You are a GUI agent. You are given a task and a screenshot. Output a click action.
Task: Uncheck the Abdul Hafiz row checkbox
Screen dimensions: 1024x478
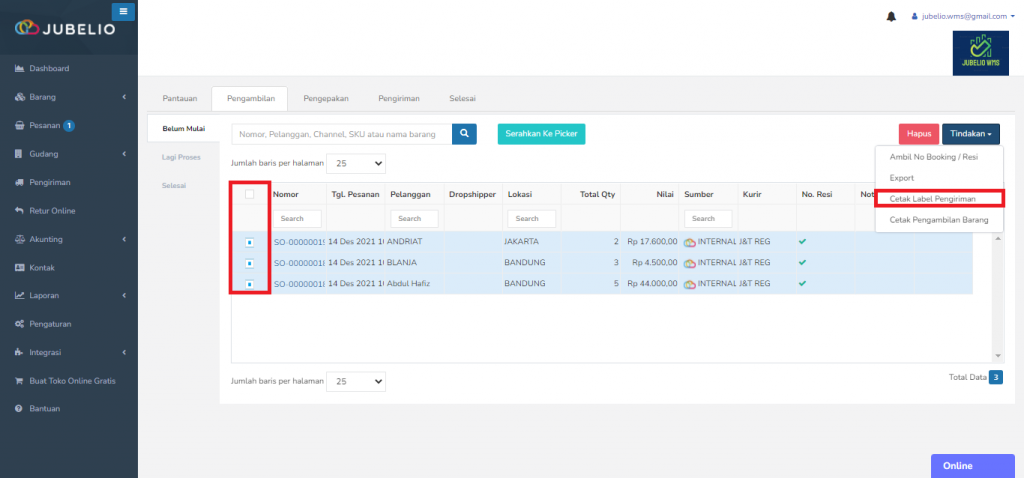[x=249, y=284]
